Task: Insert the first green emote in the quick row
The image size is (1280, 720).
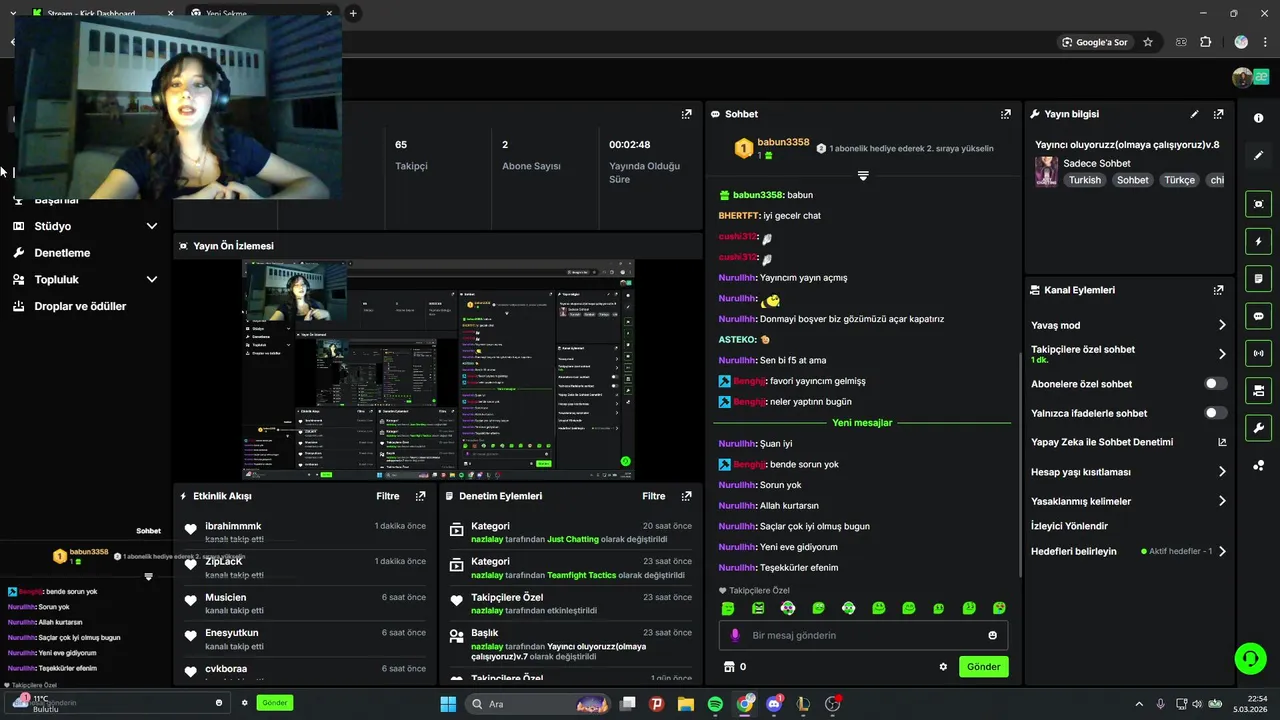Action: click(728, 608)
